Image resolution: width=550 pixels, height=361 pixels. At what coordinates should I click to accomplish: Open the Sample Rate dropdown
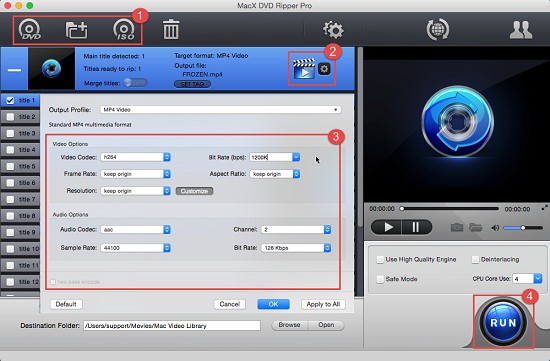(x=135, y=248)
